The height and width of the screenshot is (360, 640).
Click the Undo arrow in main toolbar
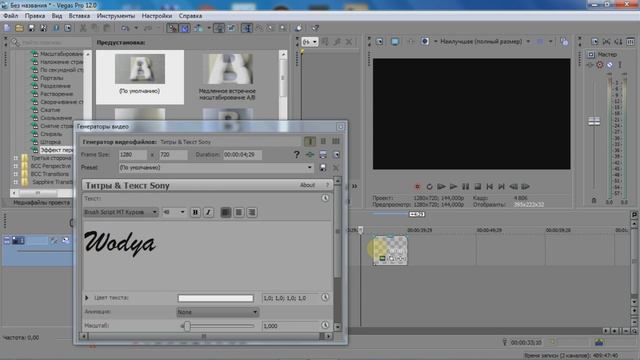pos(125,28)
